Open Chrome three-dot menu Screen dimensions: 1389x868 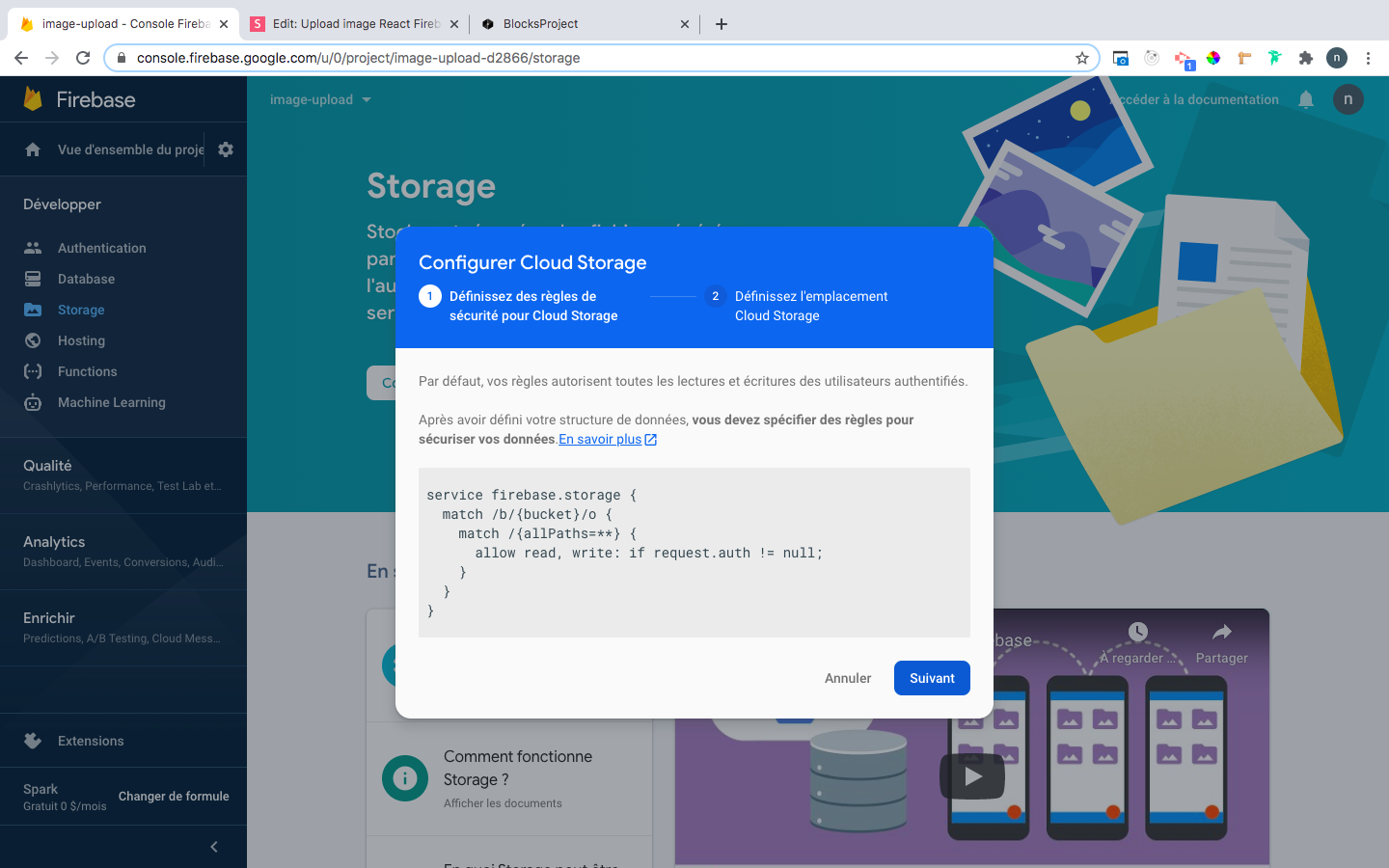point(1368,58)
